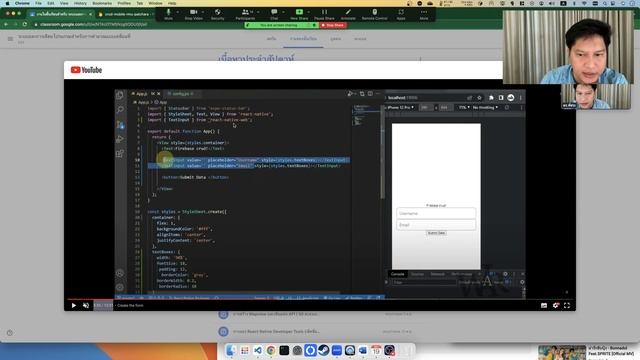Click the YouTube logo on video
This screenshot has width=640, height=360.
pyautogui.click(x=86, y=70)
